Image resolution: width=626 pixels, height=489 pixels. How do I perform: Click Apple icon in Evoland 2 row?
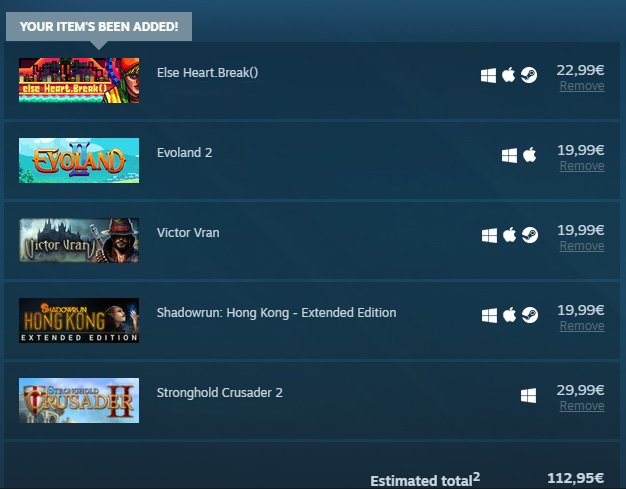pyautogui.click(x=529, y=154)
